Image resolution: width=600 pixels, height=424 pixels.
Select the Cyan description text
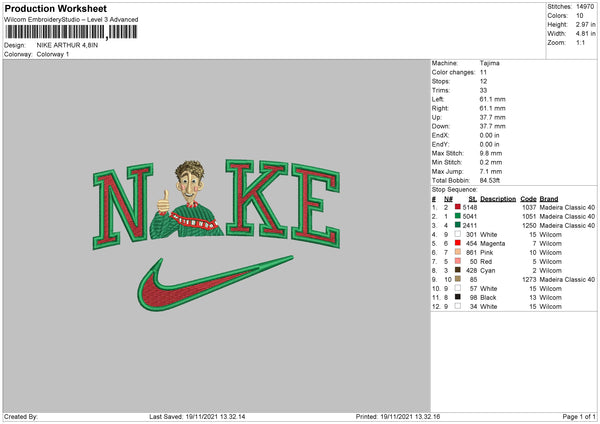point(488,271)
